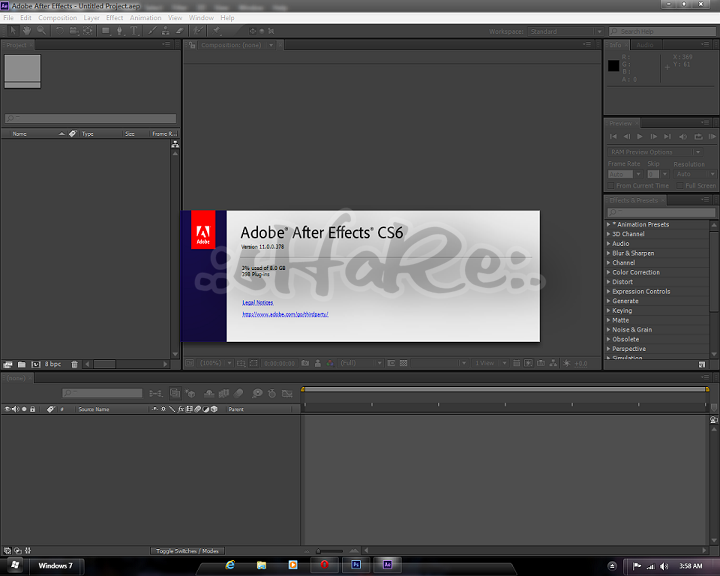Click the Windows Start orb button

tap(15, 565)
